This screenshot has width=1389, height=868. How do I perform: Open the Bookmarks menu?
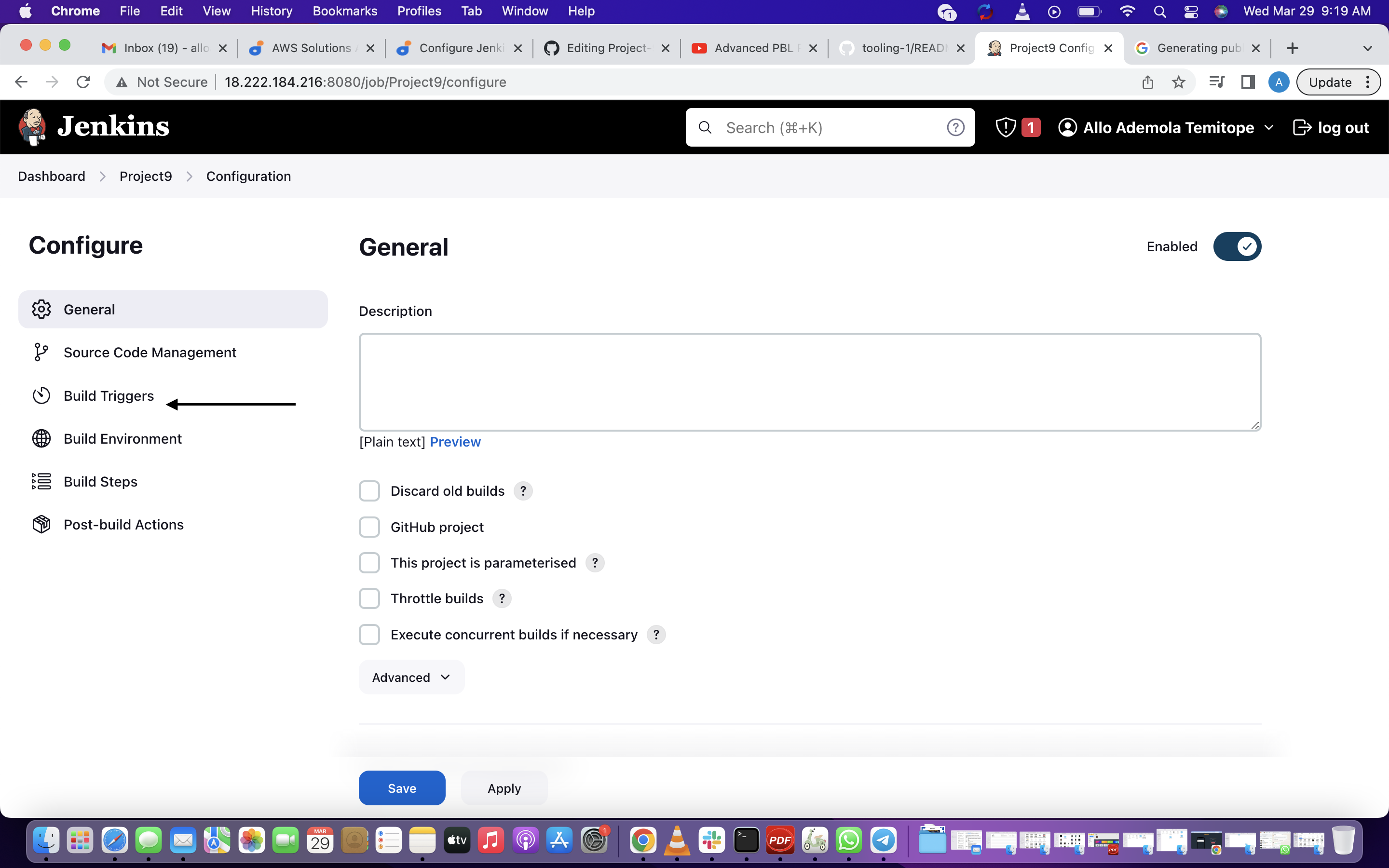coord(344,11)
